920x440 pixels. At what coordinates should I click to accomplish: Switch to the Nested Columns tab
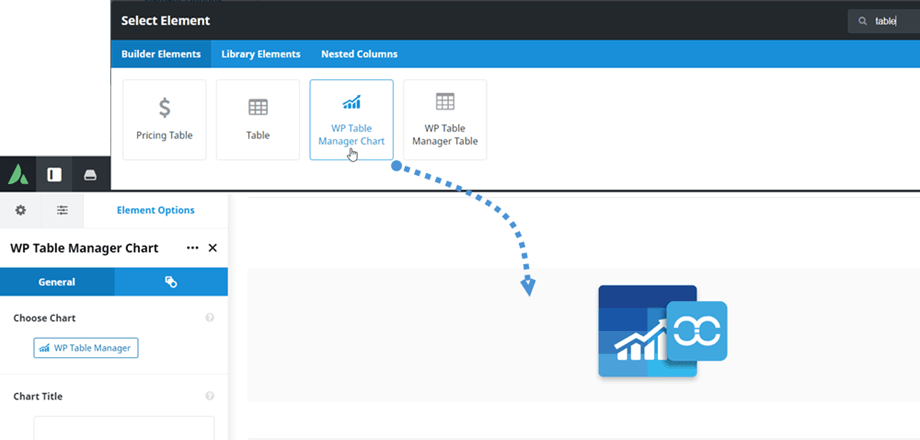tap(359, 54)
